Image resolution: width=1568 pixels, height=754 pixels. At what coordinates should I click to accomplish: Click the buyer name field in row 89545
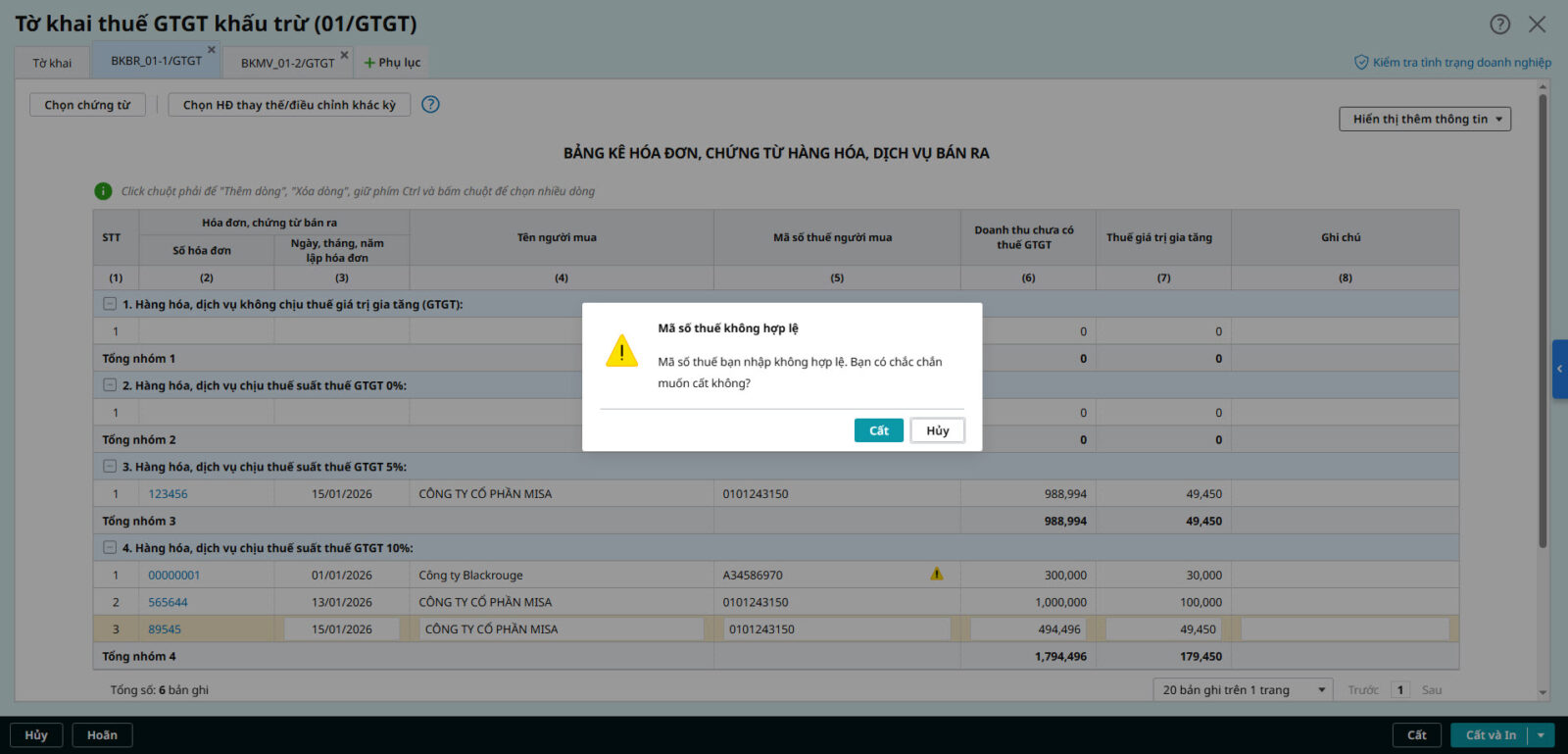(x=561, y=629)
